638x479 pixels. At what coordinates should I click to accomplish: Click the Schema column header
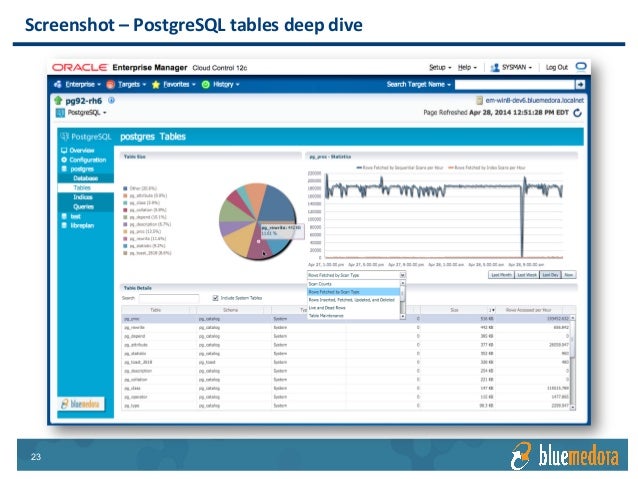(x=231, y=310)
